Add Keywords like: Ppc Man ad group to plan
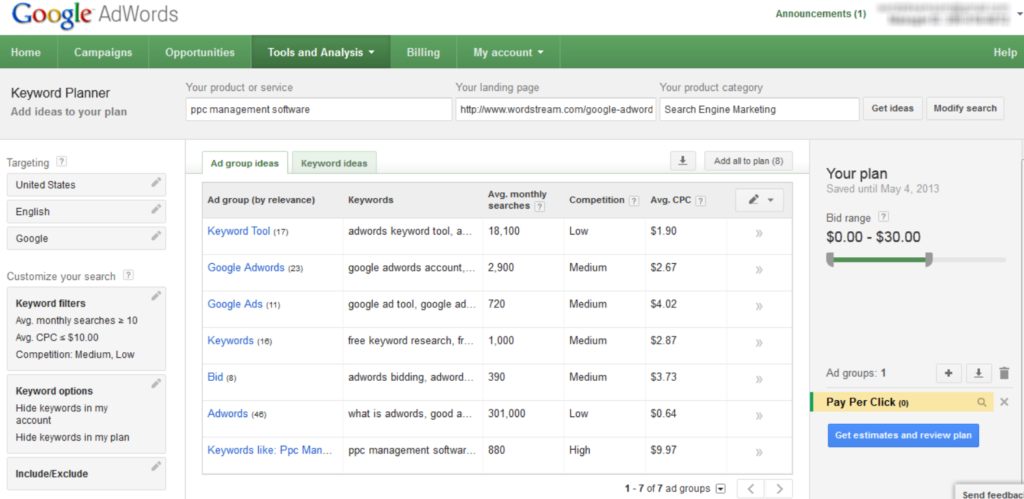This screenshot has height=499, width=1024. tap(759, 452)
